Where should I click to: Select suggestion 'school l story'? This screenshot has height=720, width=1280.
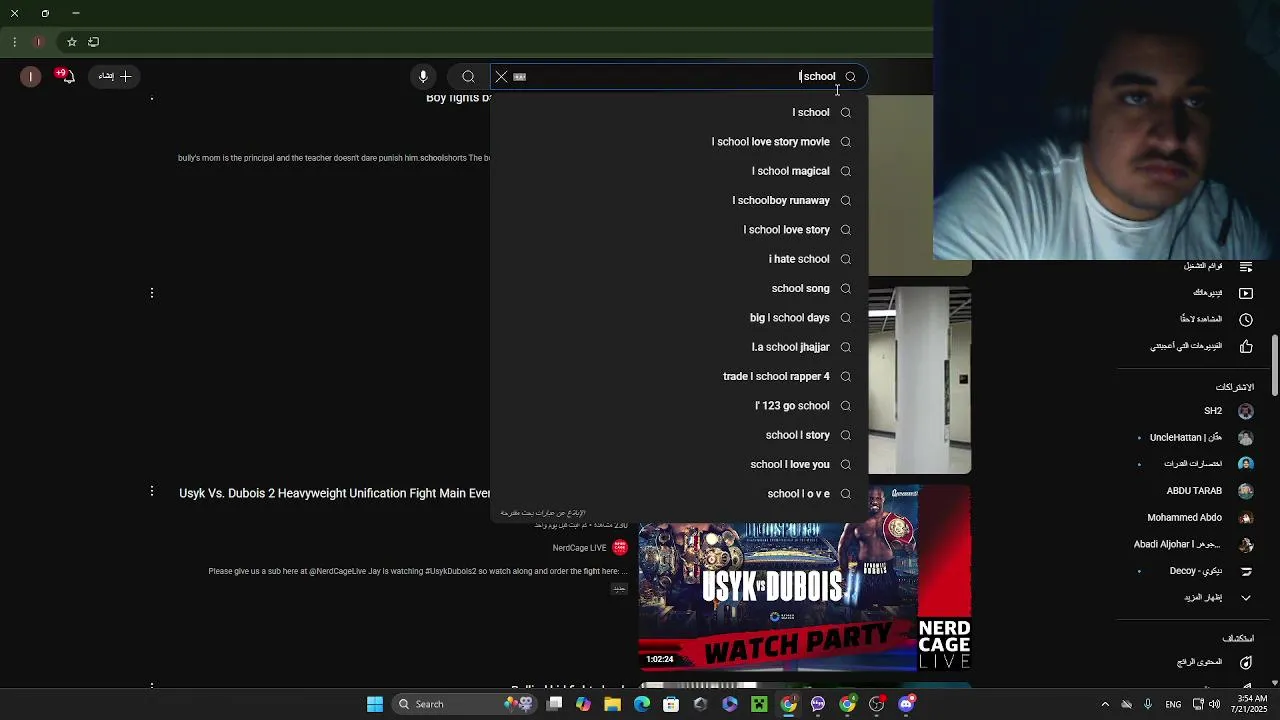point(679,435)
